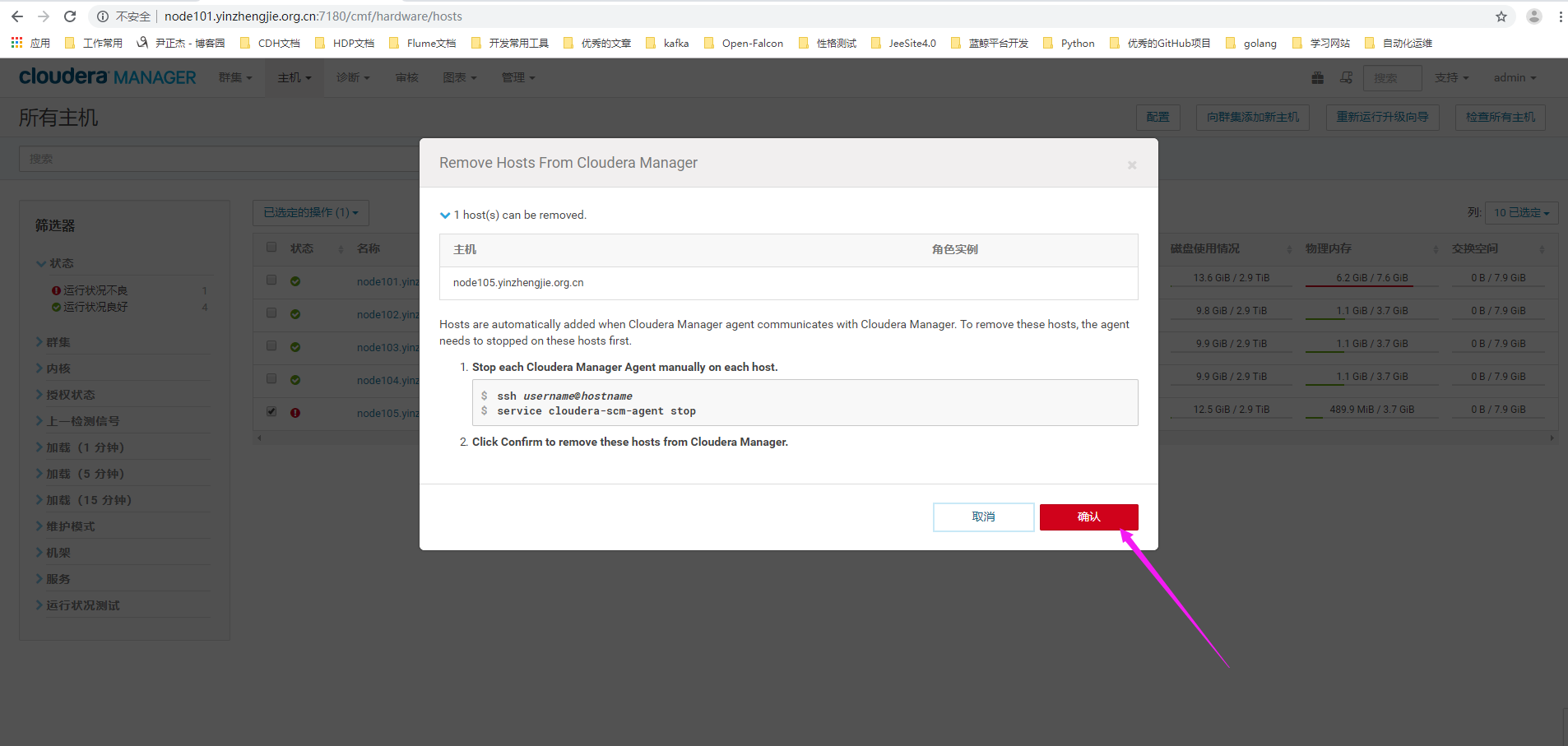The image size is (1568, 746).
Task: Check the node104 host checkbox
Action: point(271,378)
